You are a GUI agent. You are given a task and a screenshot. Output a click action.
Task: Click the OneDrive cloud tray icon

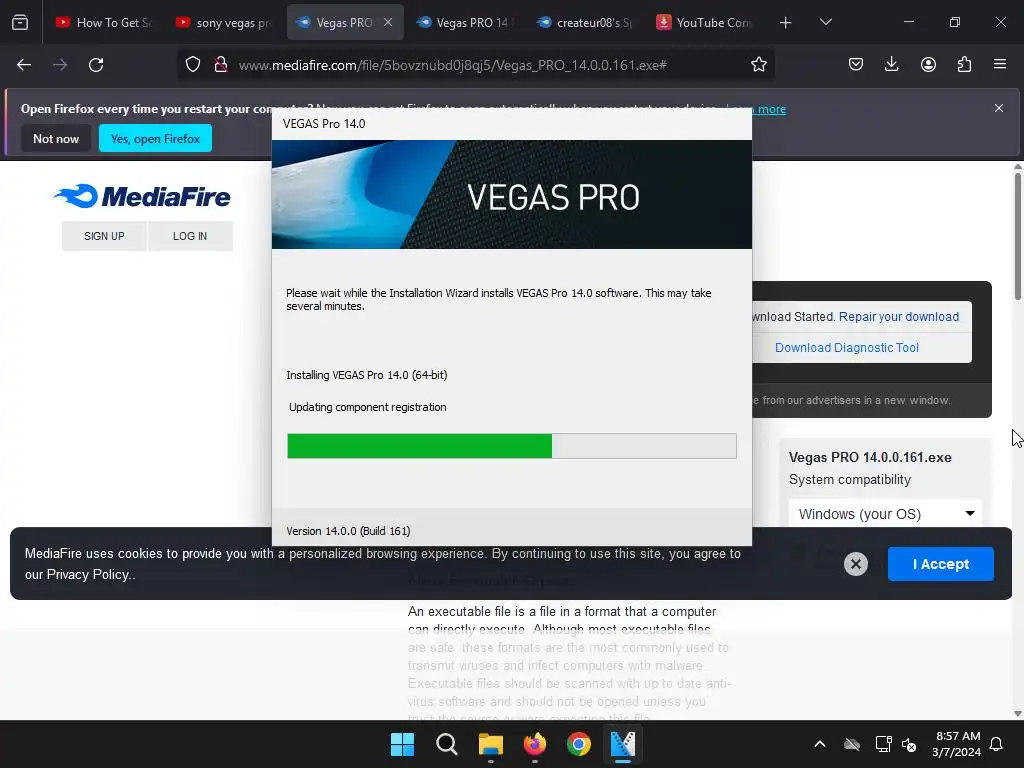point(852,744)
